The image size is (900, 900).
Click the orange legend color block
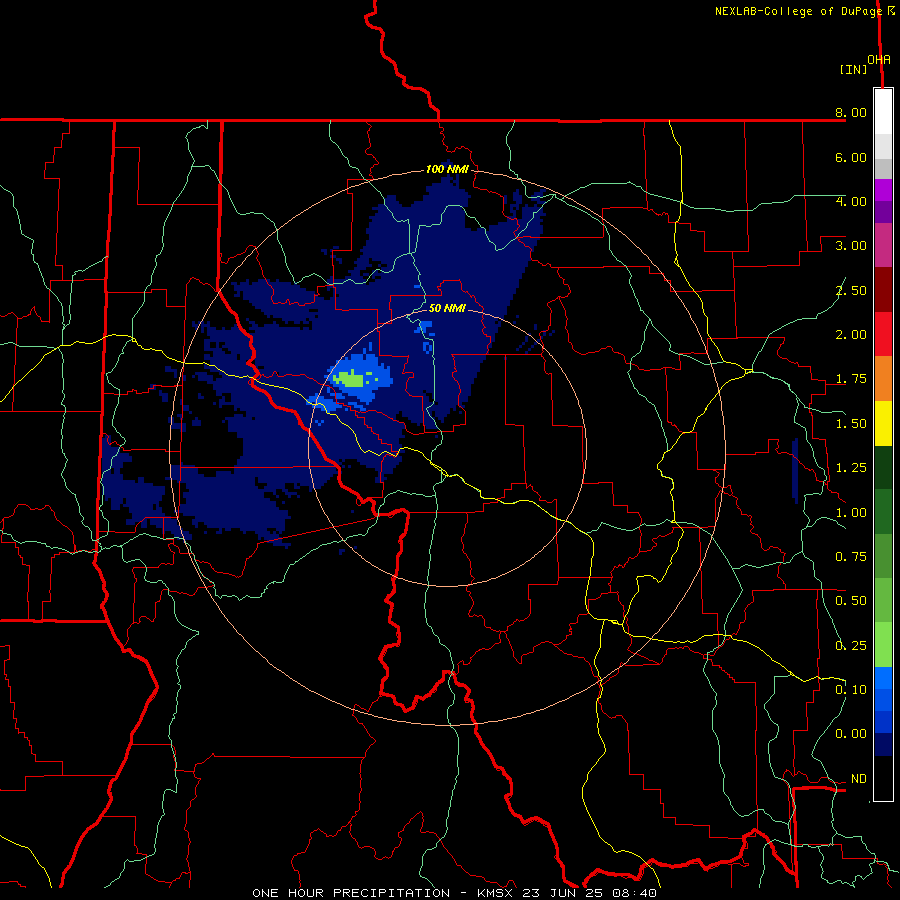[883, 378]
